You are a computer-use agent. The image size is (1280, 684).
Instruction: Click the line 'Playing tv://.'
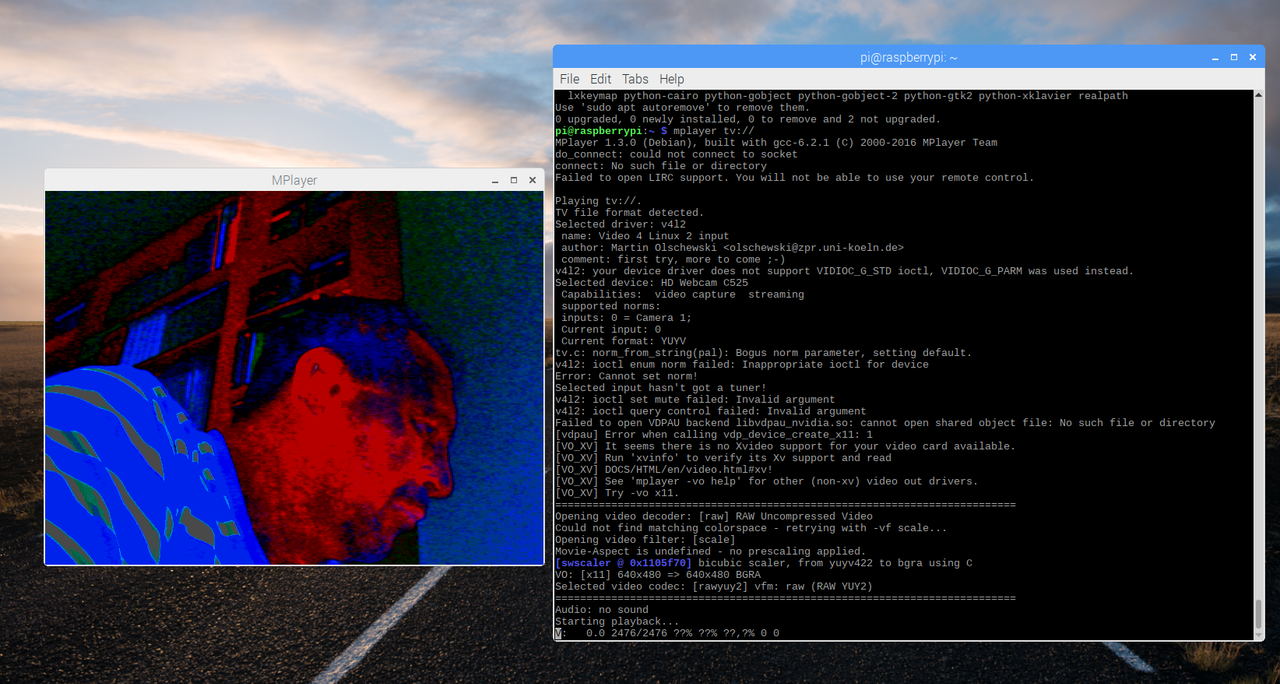coord(596,201)
